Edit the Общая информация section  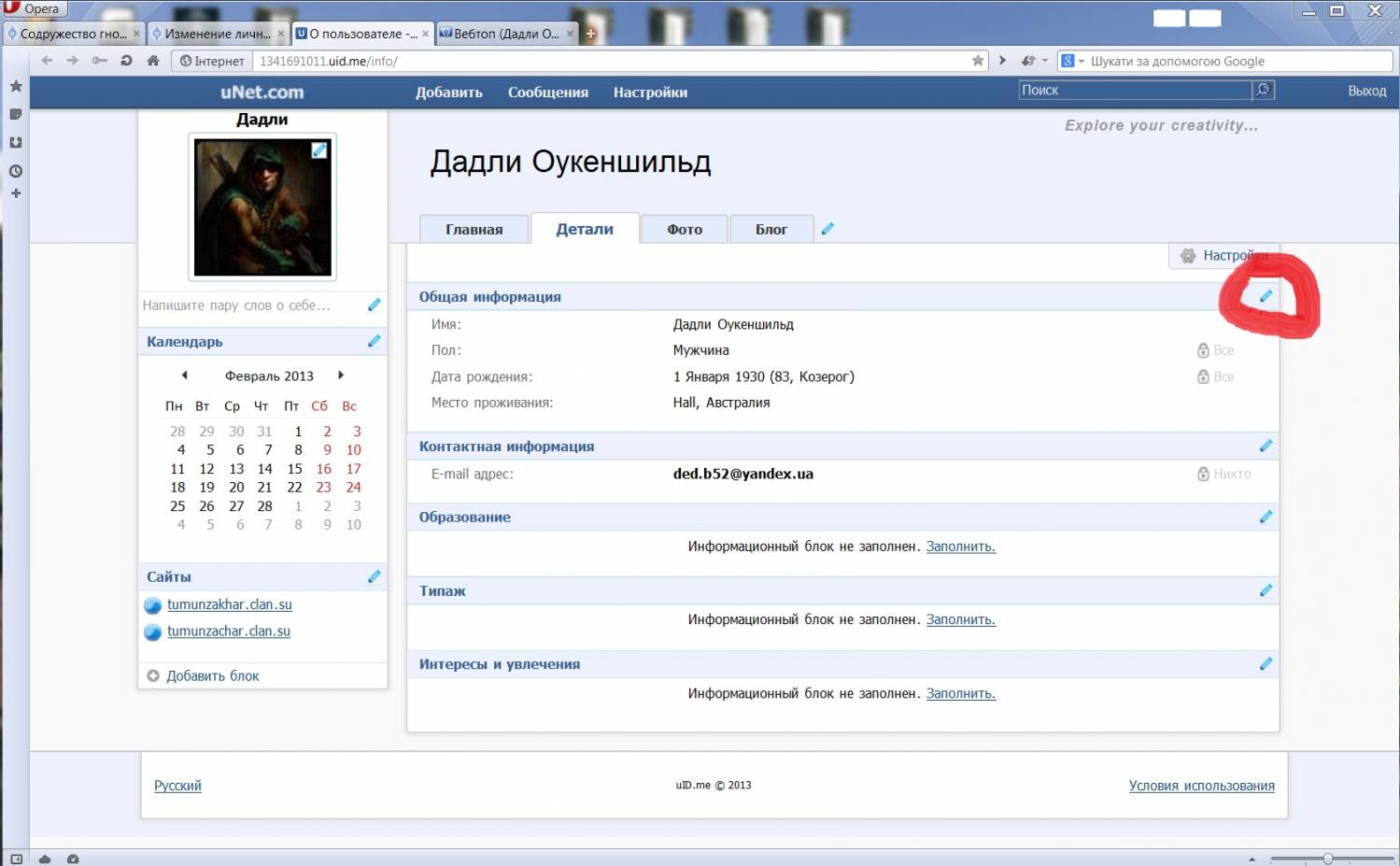tap(1266, 296)
